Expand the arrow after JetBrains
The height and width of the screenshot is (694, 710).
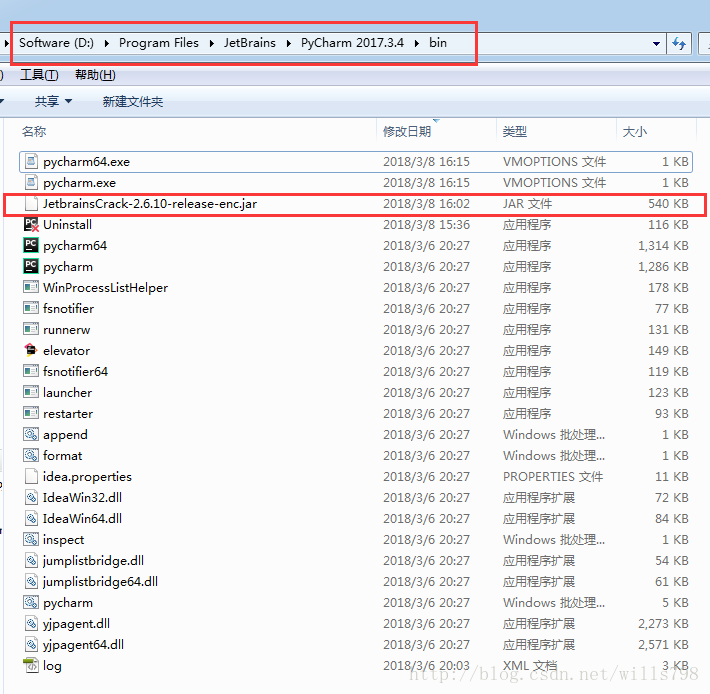click(x=288, y=43)
